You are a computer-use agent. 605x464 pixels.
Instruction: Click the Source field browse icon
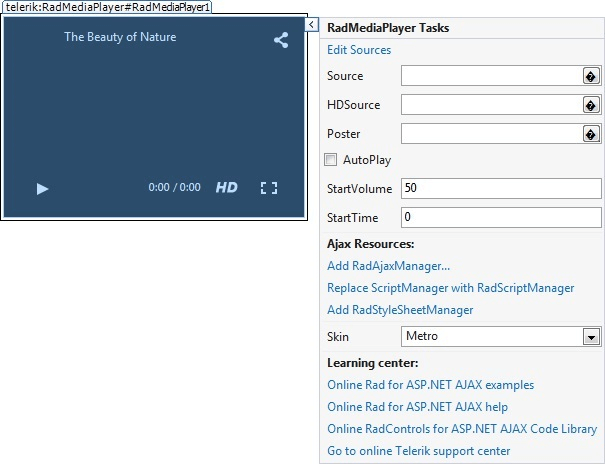click(590, 76)
